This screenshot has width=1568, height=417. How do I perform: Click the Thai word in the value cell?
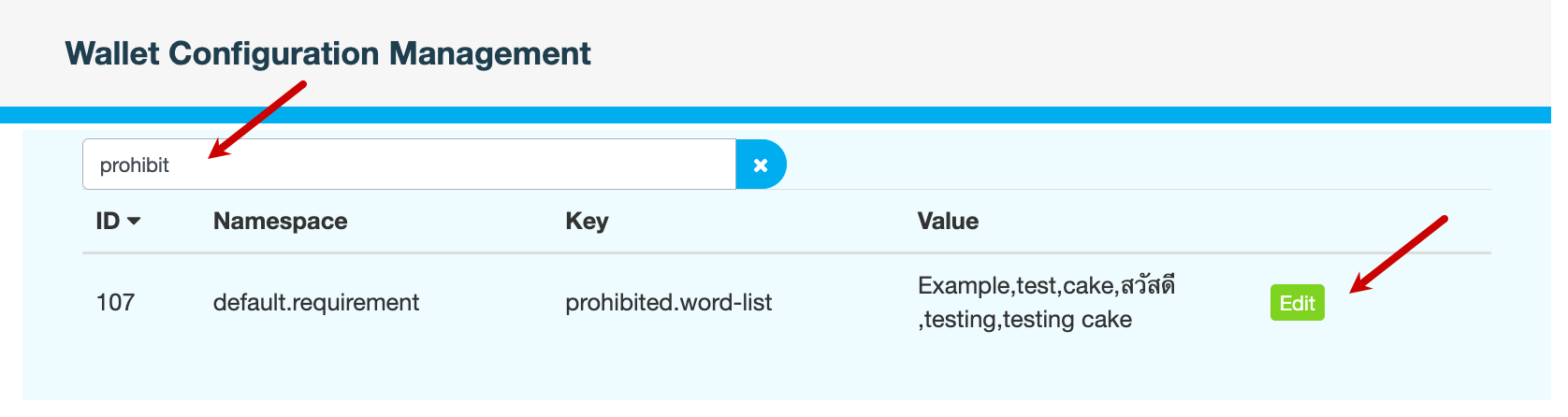pyautogui.click(x=1147, y=285)
